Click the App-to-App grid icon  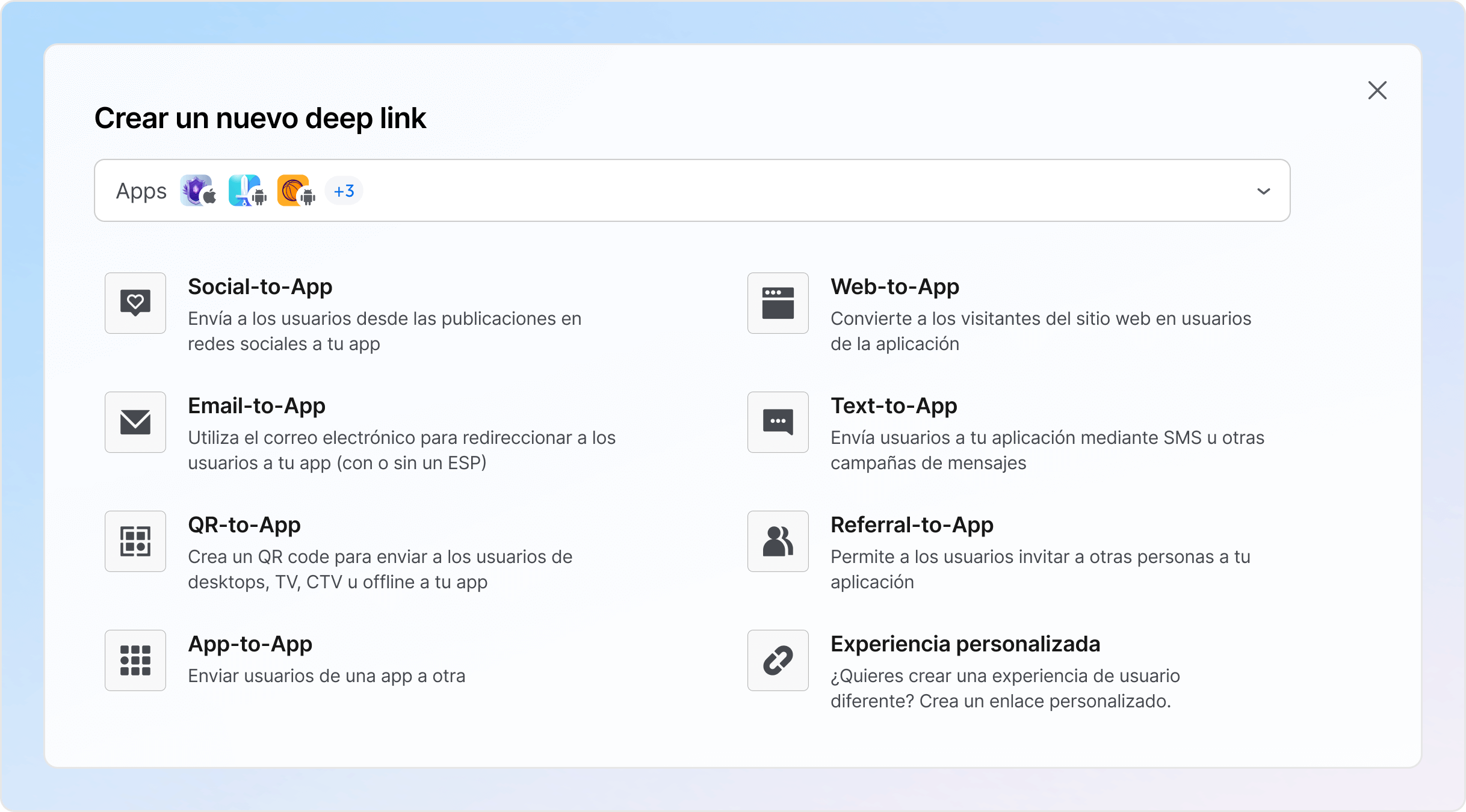135,660
